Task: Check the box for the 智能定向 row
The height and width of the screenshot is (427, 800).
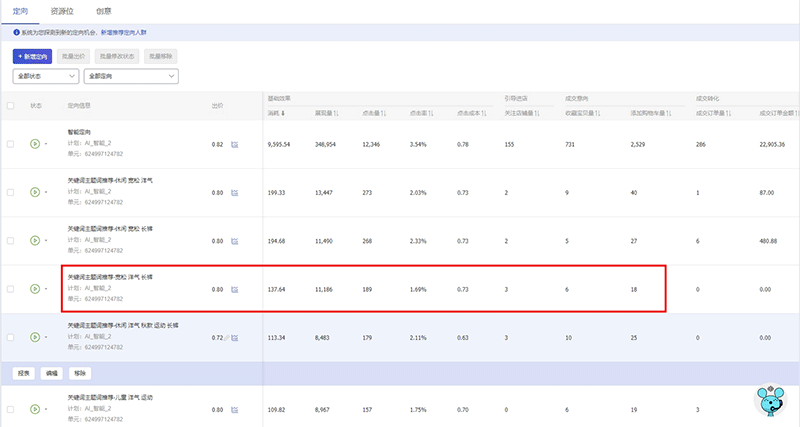Action: pos(11,144)
